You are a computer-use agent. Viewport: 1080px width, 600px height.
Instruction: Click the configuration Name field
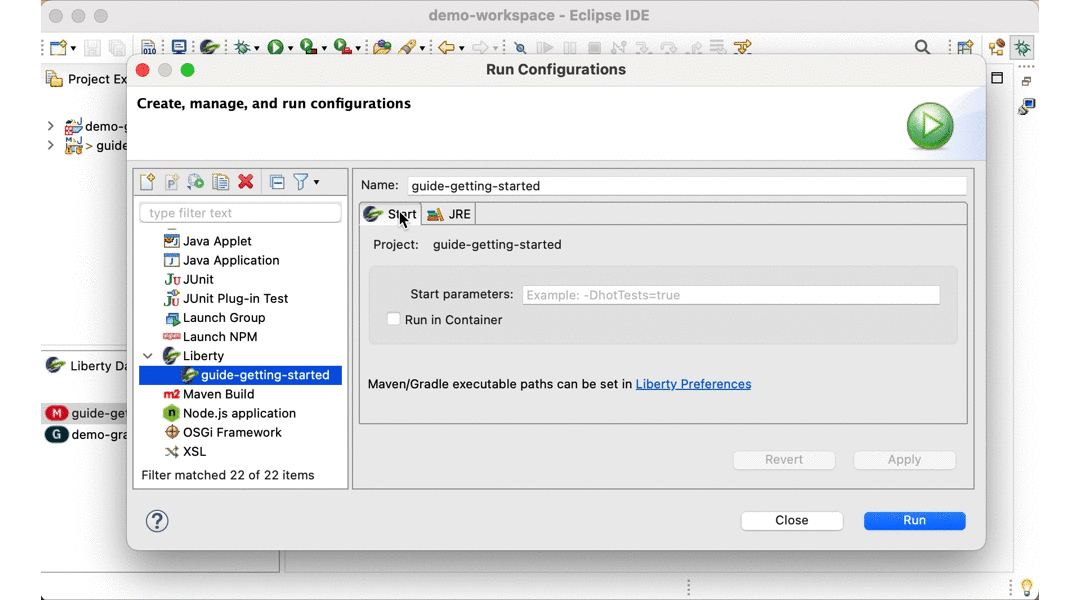click(687, 186)
